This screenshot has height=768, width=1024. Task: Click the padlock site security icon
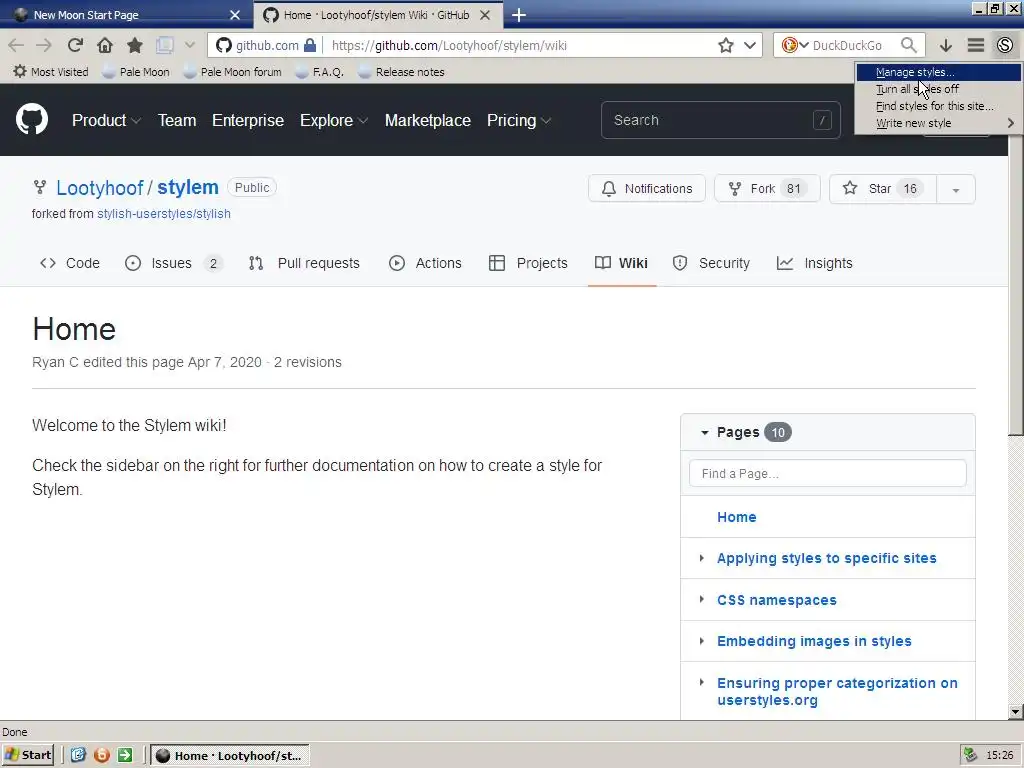(x=310, y=45)
